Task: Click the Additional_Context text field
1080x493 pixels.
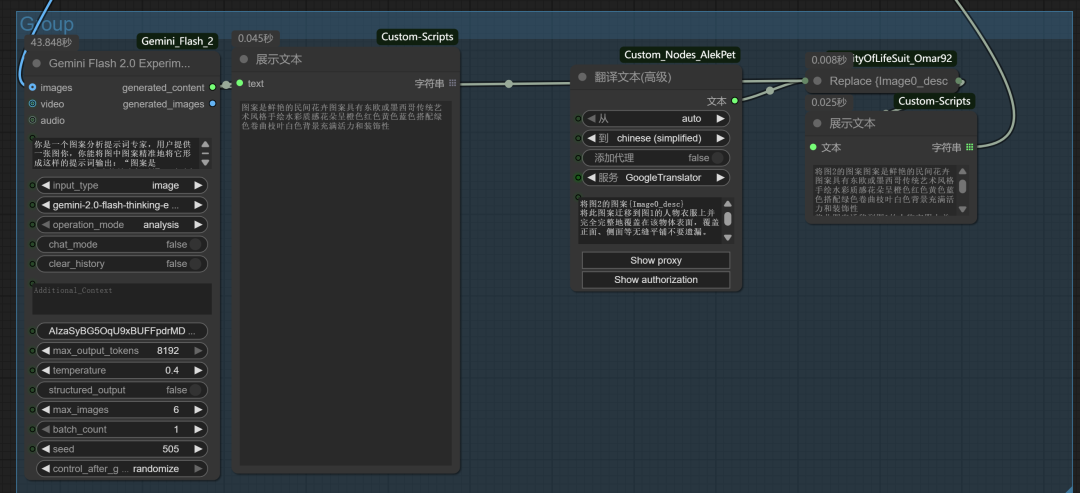Action: [x=121, y=300]
